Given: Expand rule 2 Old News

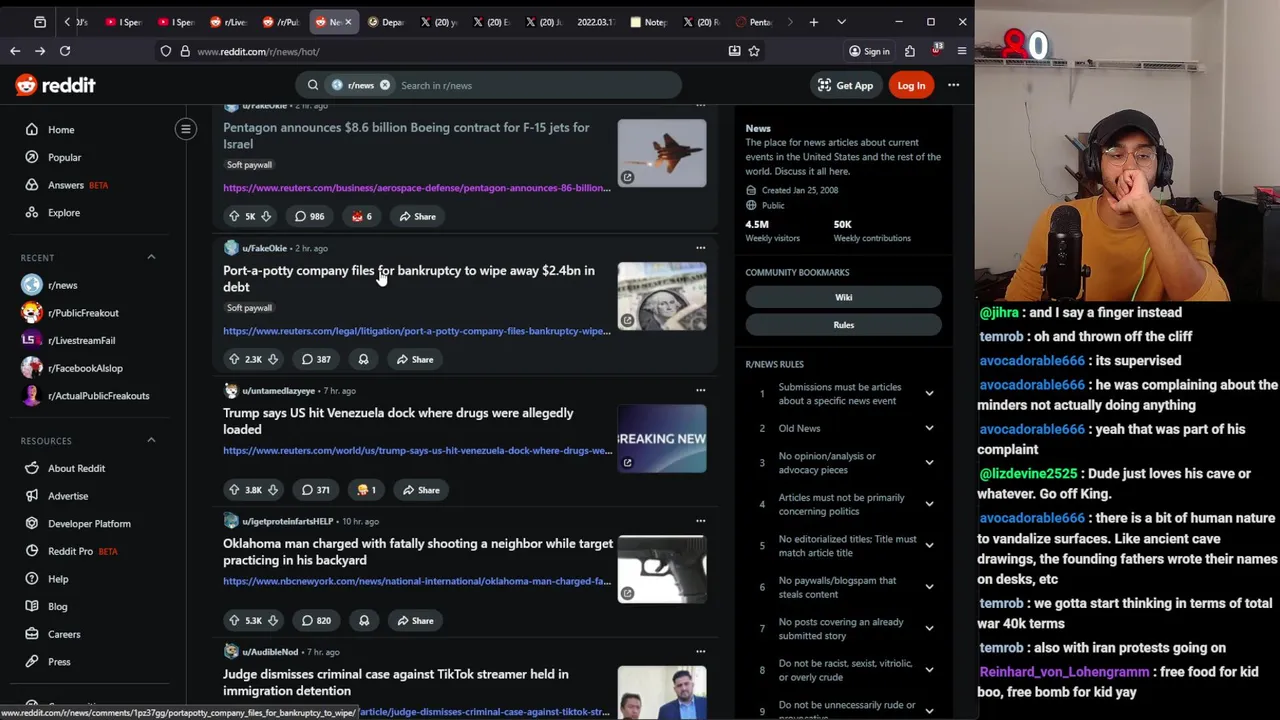Looking at the screenshot, I should [929, 428].
